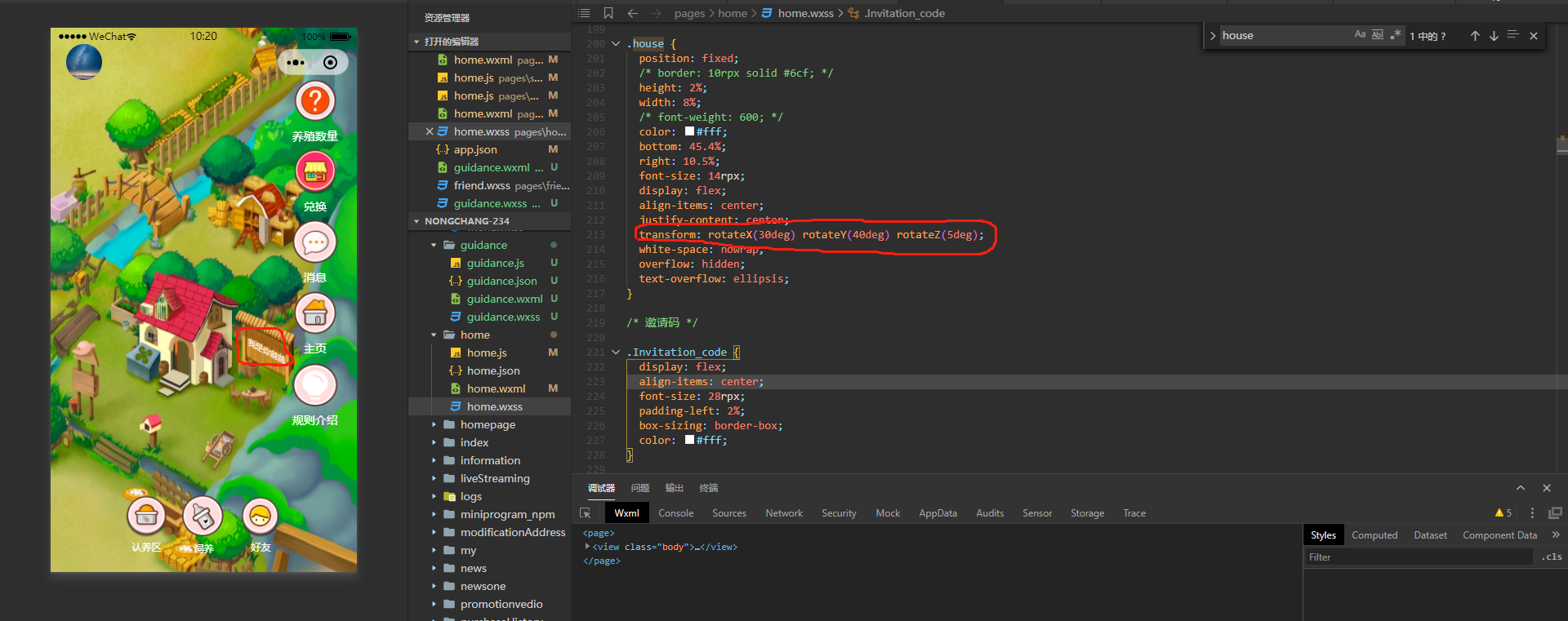Switch to the Computed tab
The height and width of the screenshot is (621, 1568).
[x=1374, y=535]
